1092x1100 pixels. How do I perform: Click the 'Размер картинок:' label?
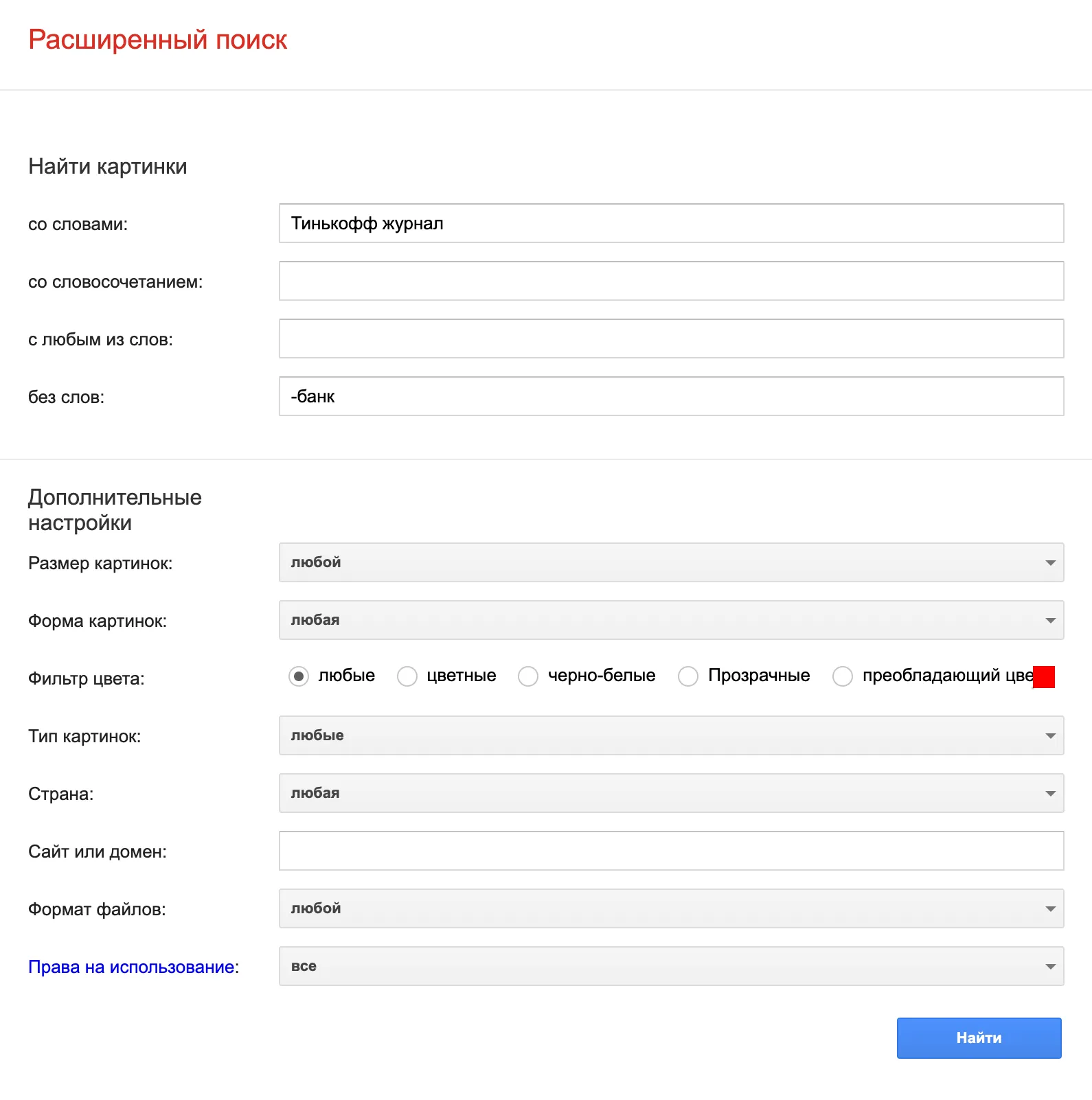[100, 563]
